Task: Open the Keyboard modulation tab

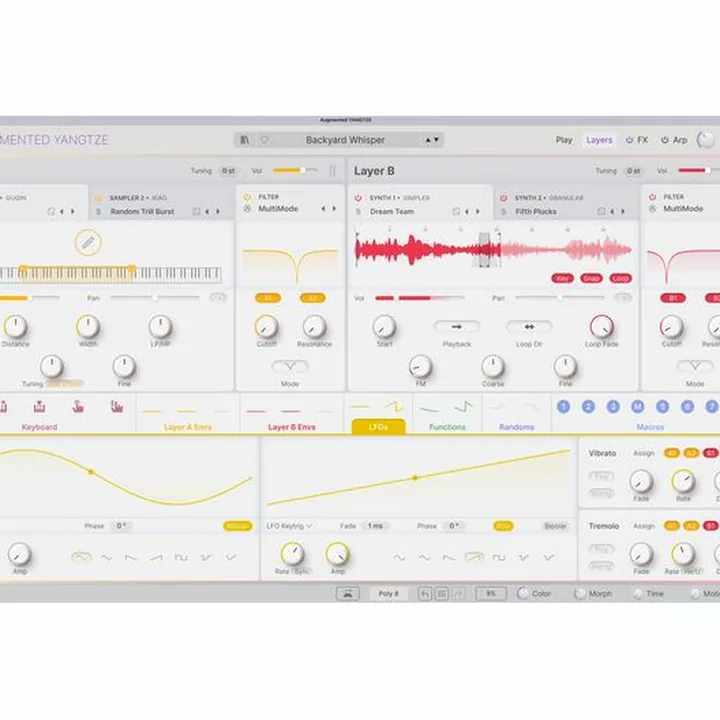Action: 39,427
